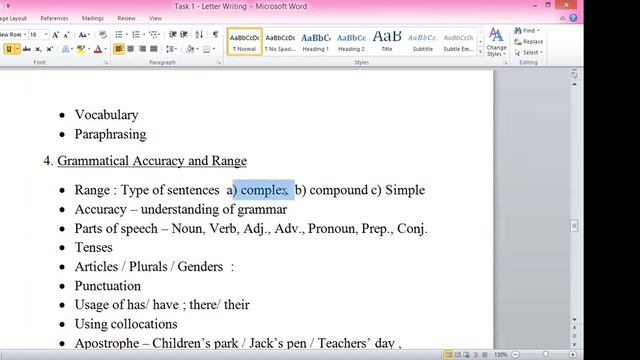
Task: Toggle Superscript formatting
Action: [x=49, y=49]
